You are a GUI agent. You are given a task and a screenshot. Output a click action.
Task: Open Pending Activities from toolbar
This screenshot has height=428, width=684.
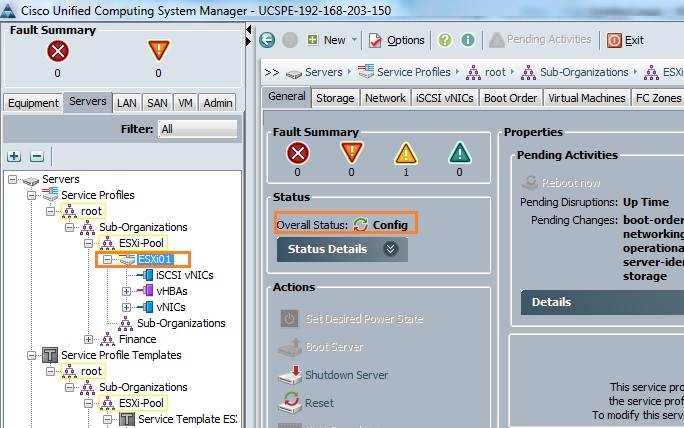(x=540, y=40)
